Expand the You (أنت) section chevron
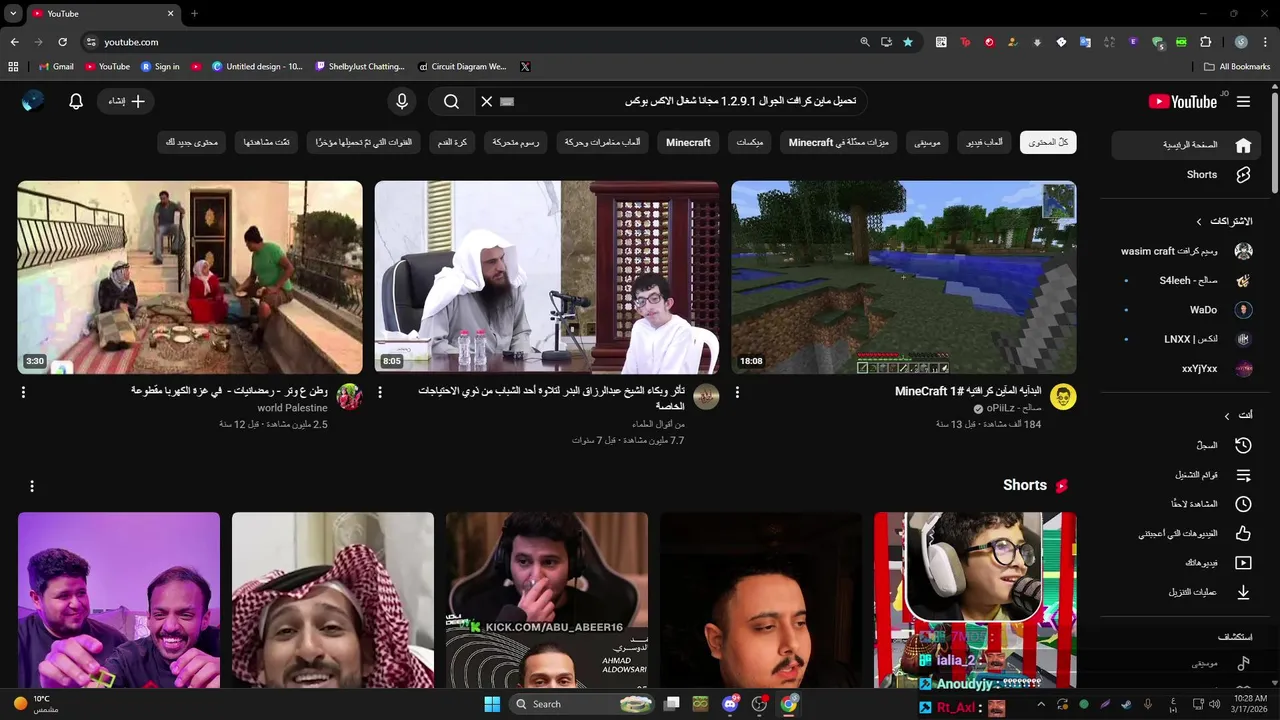Image resolution: width=1280 pixels, height=720 pixels. (x=1227, y=415)
